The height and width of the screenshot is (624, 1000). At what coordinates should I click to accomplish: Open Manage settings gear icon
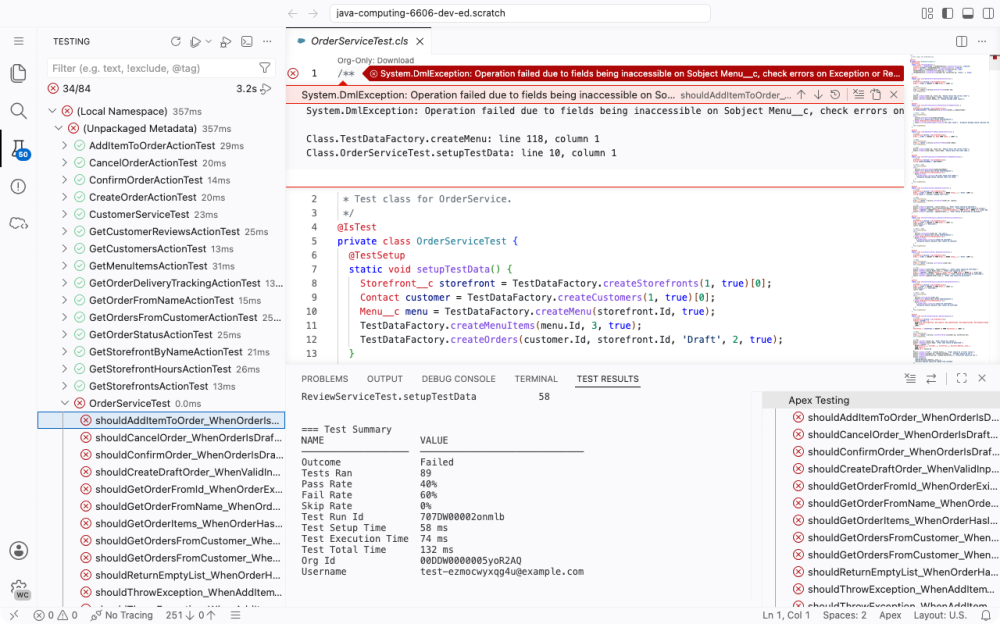click(19, 588)
